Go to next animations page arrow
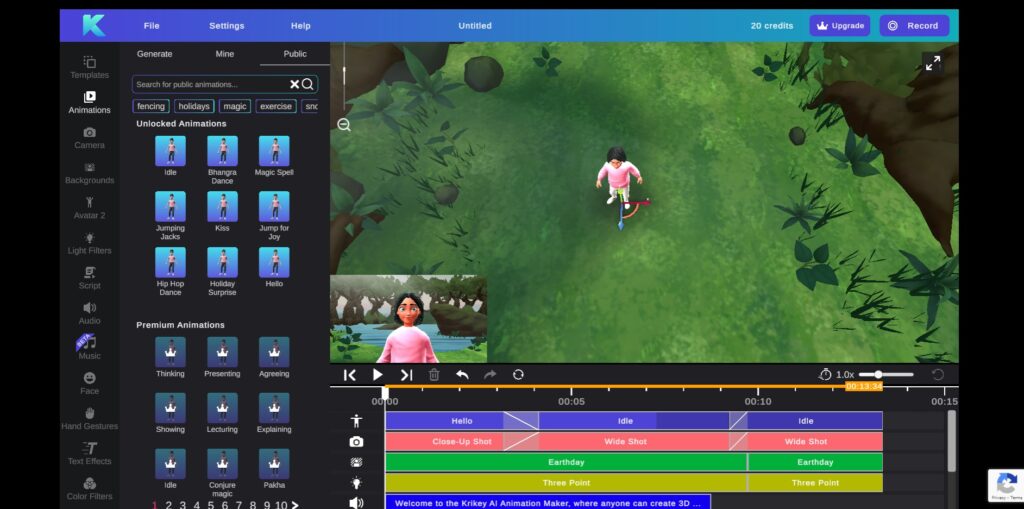This screenshot has height=509, width=1024. coord(295,505)
